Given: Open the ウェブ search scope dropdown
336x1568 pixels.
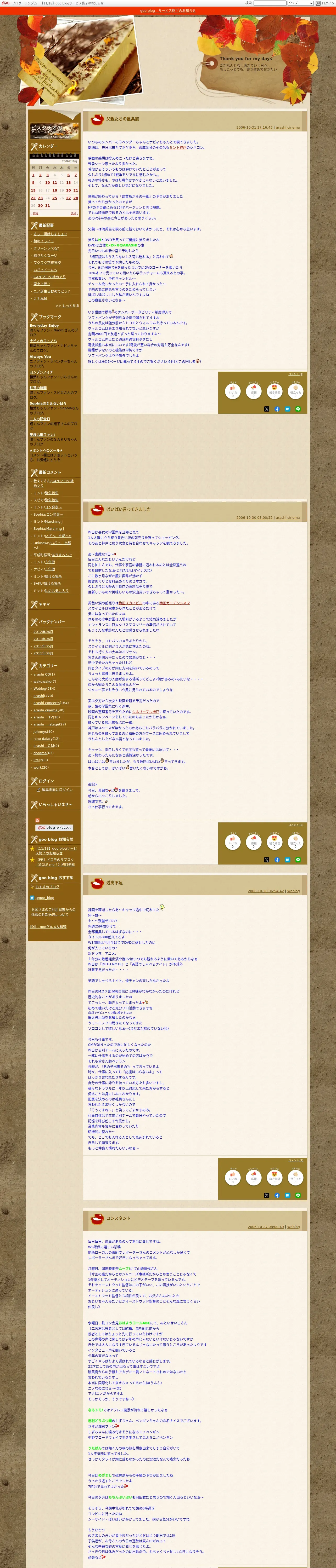Looking at the screenshot, I should [301, 3].
